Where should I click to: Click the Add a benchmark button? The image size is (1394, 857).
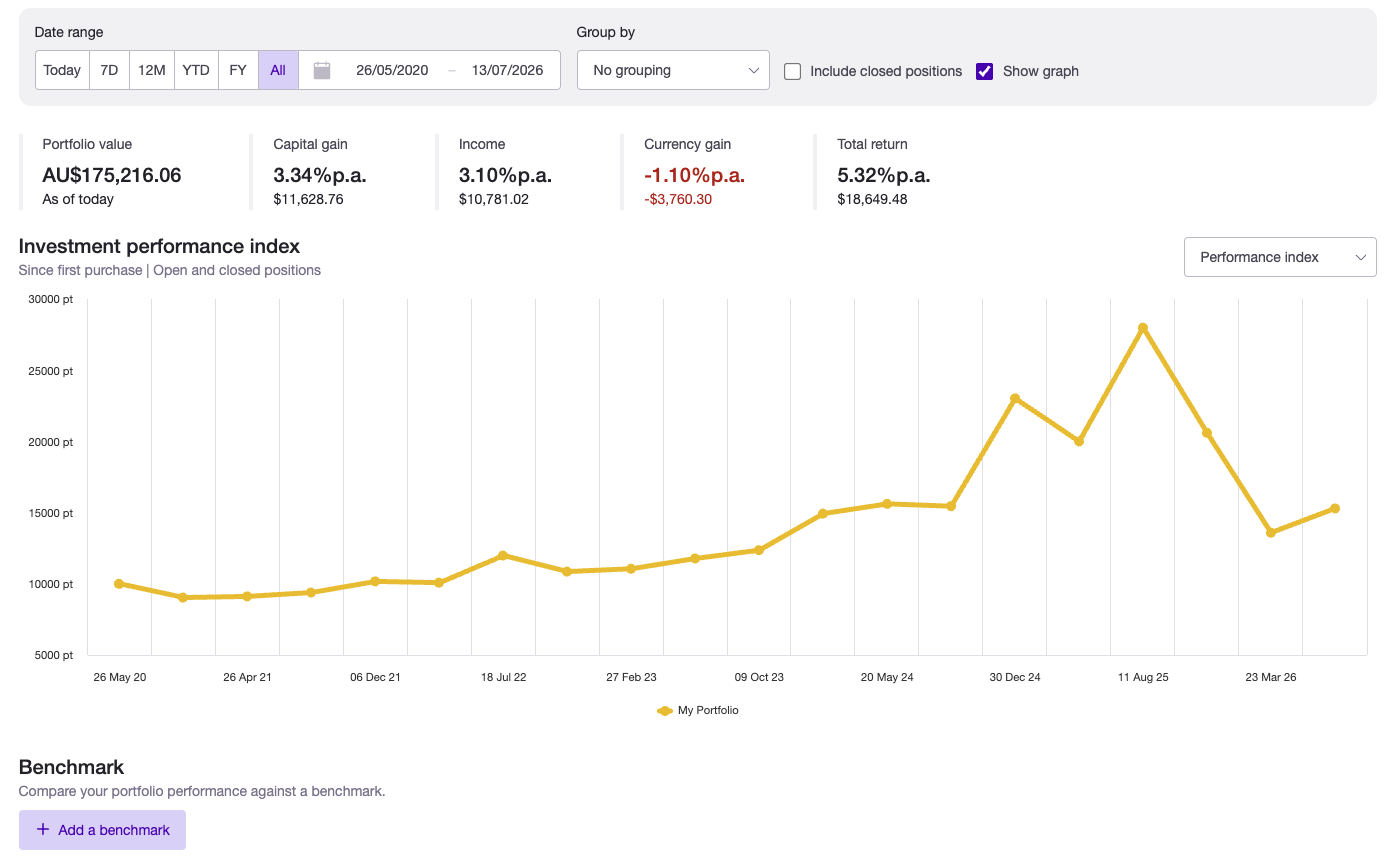tap(102, 830)
